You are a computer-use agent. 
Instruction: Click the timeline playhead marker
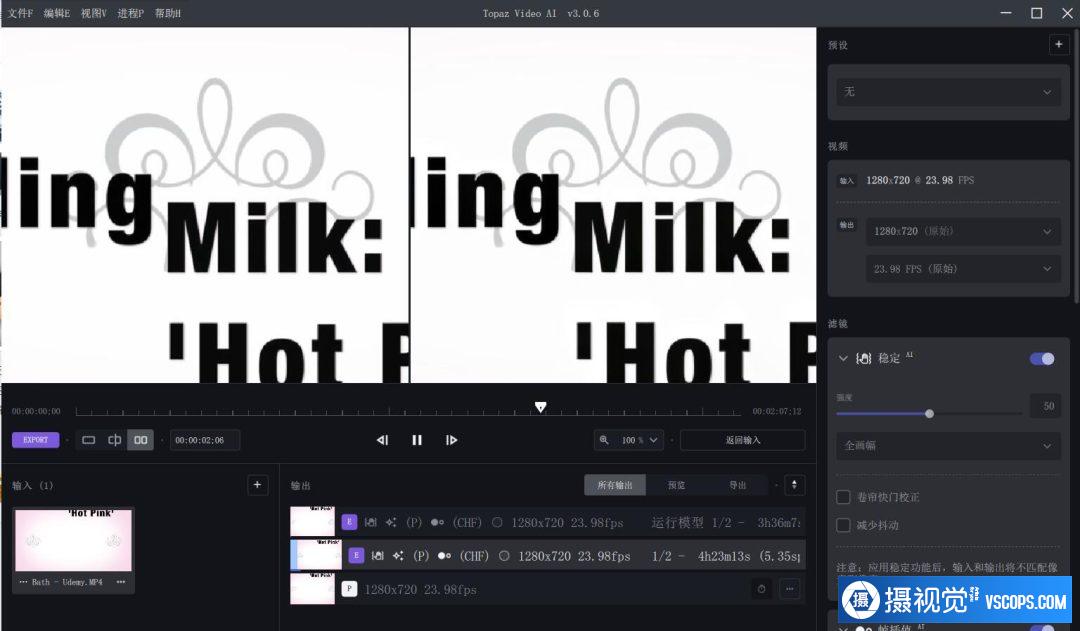click(541, 407)
